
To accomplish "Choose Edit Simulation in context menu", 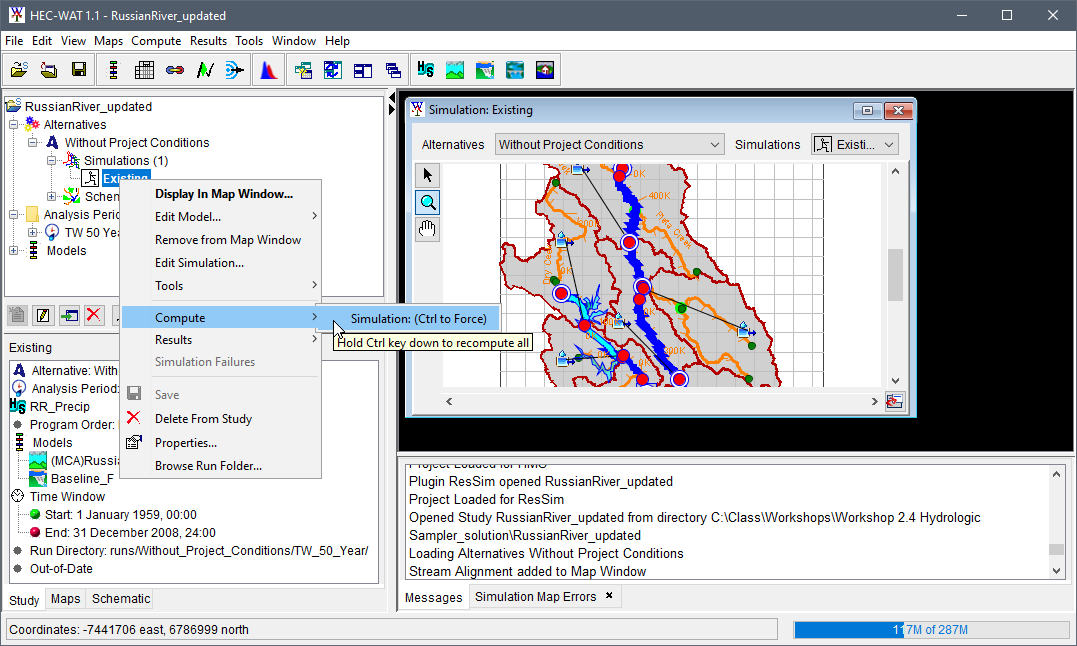I will pos(221,262).
